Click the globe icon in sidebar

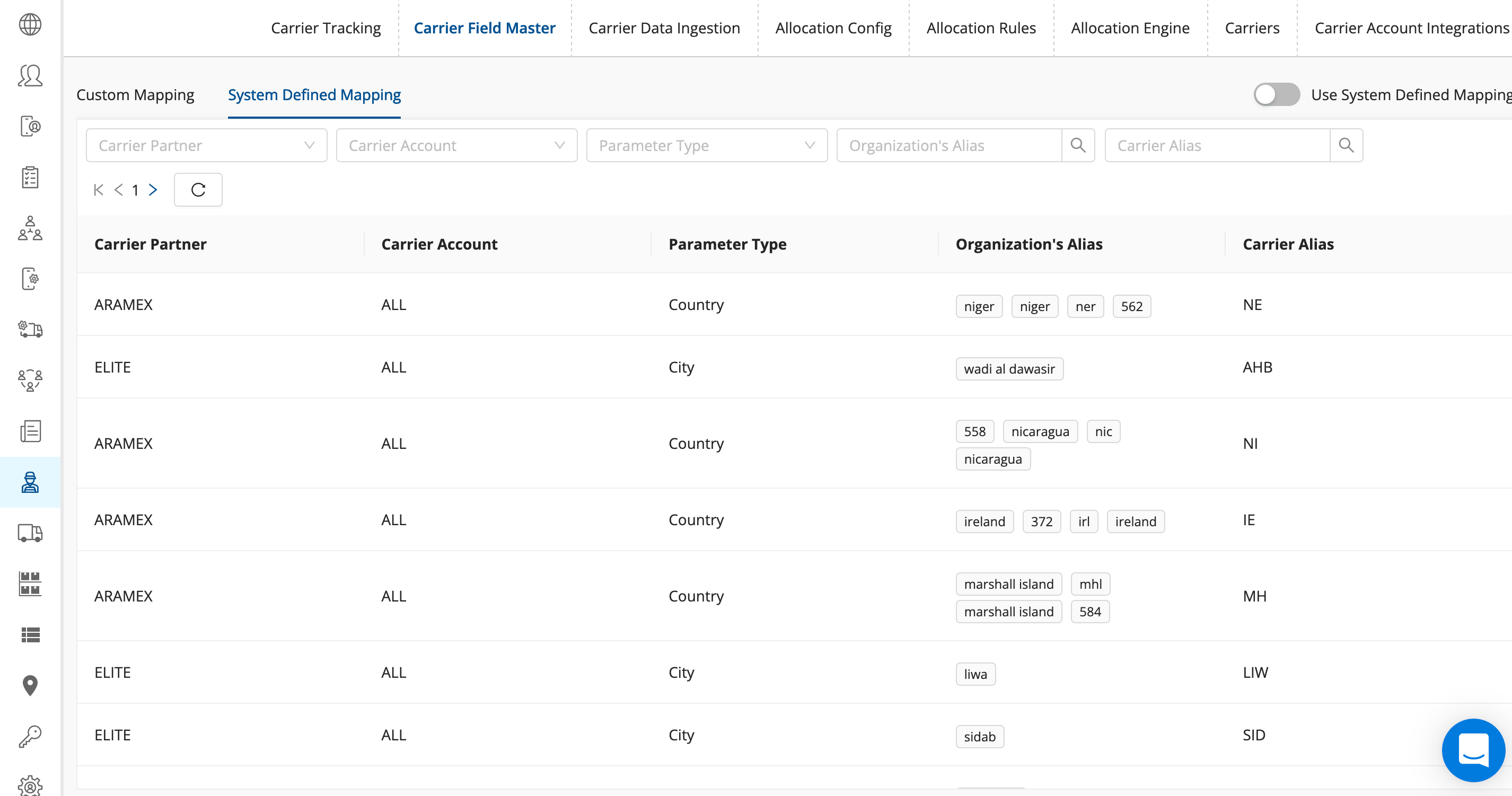point(30,24)
